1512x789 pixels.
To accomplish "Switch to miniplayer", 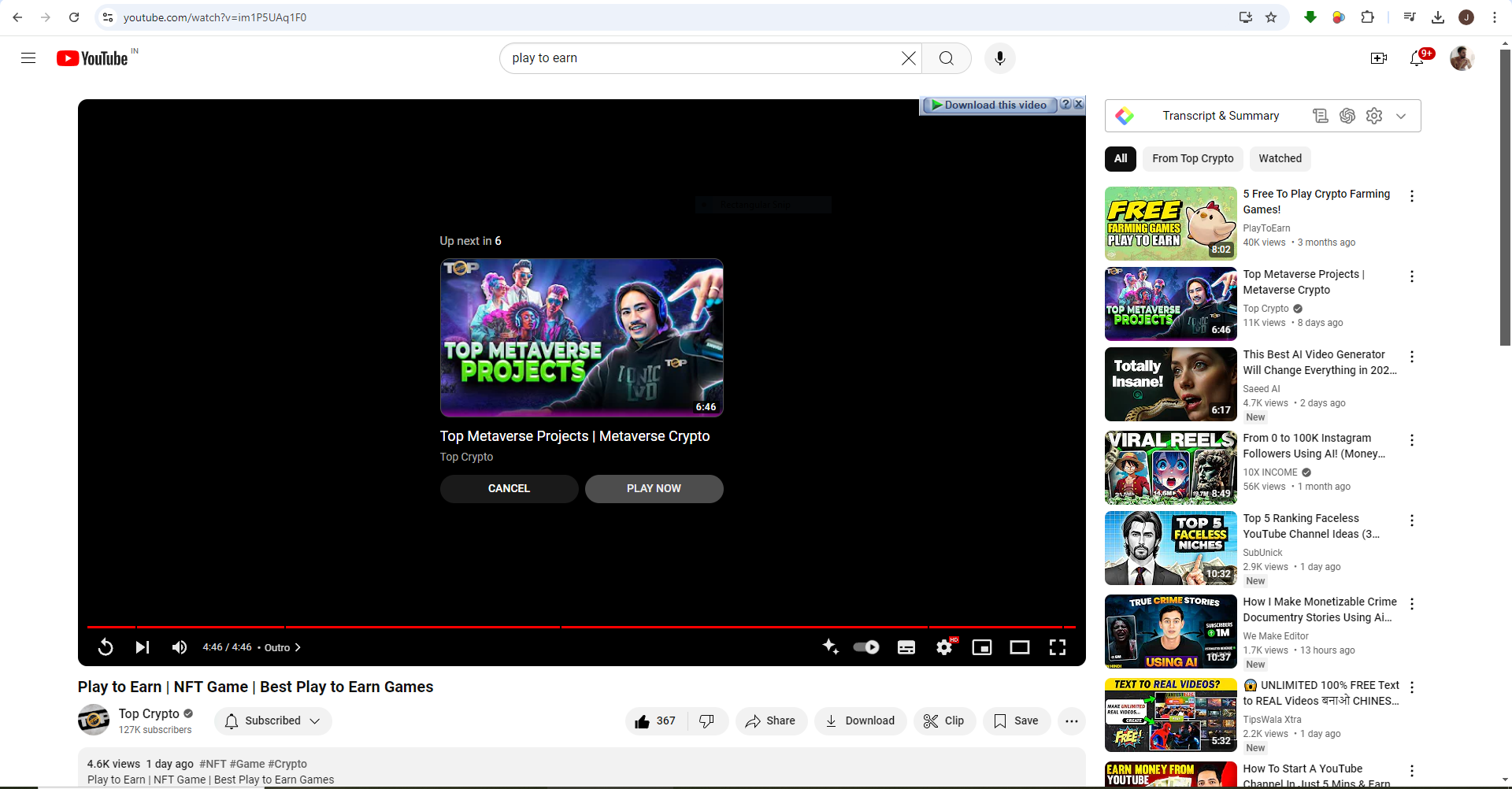I will click(982, 647).
